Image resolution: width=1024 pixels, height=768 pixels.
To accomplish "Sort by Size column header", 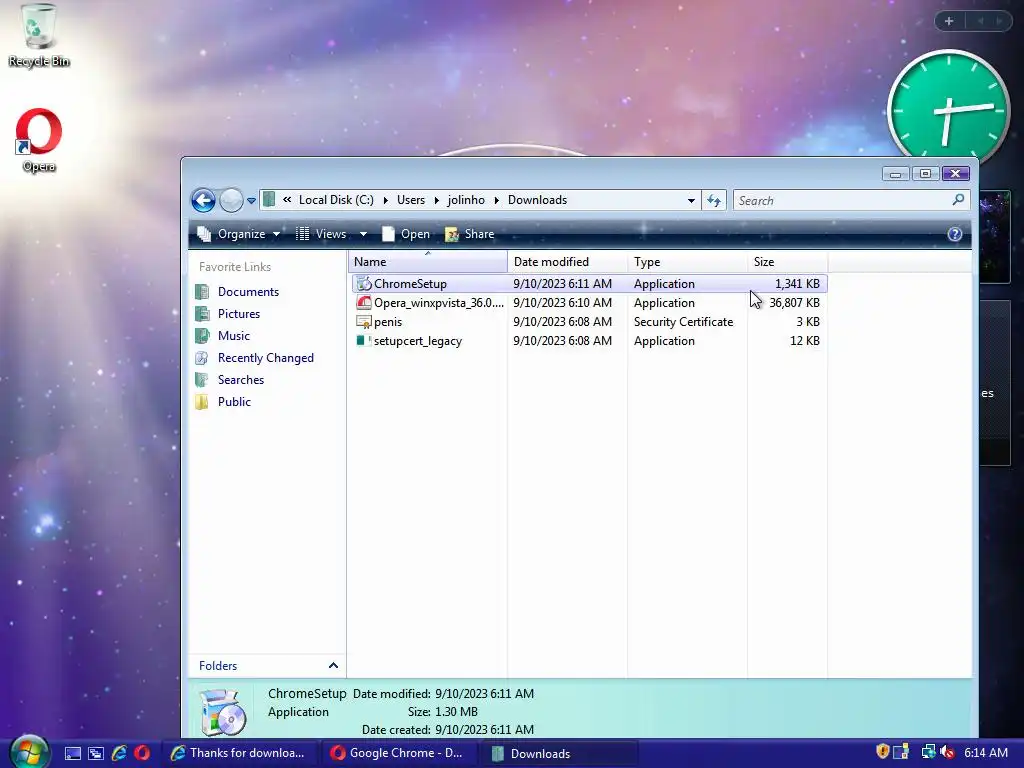I will pos(787,262).
